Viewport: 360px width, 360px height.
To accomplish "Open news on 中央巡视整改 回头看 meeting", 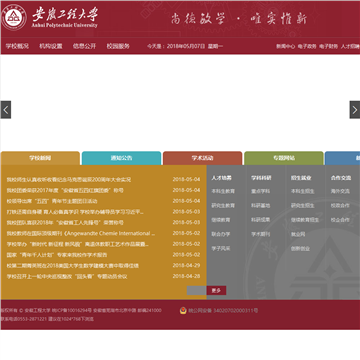I will coord(67,276).
